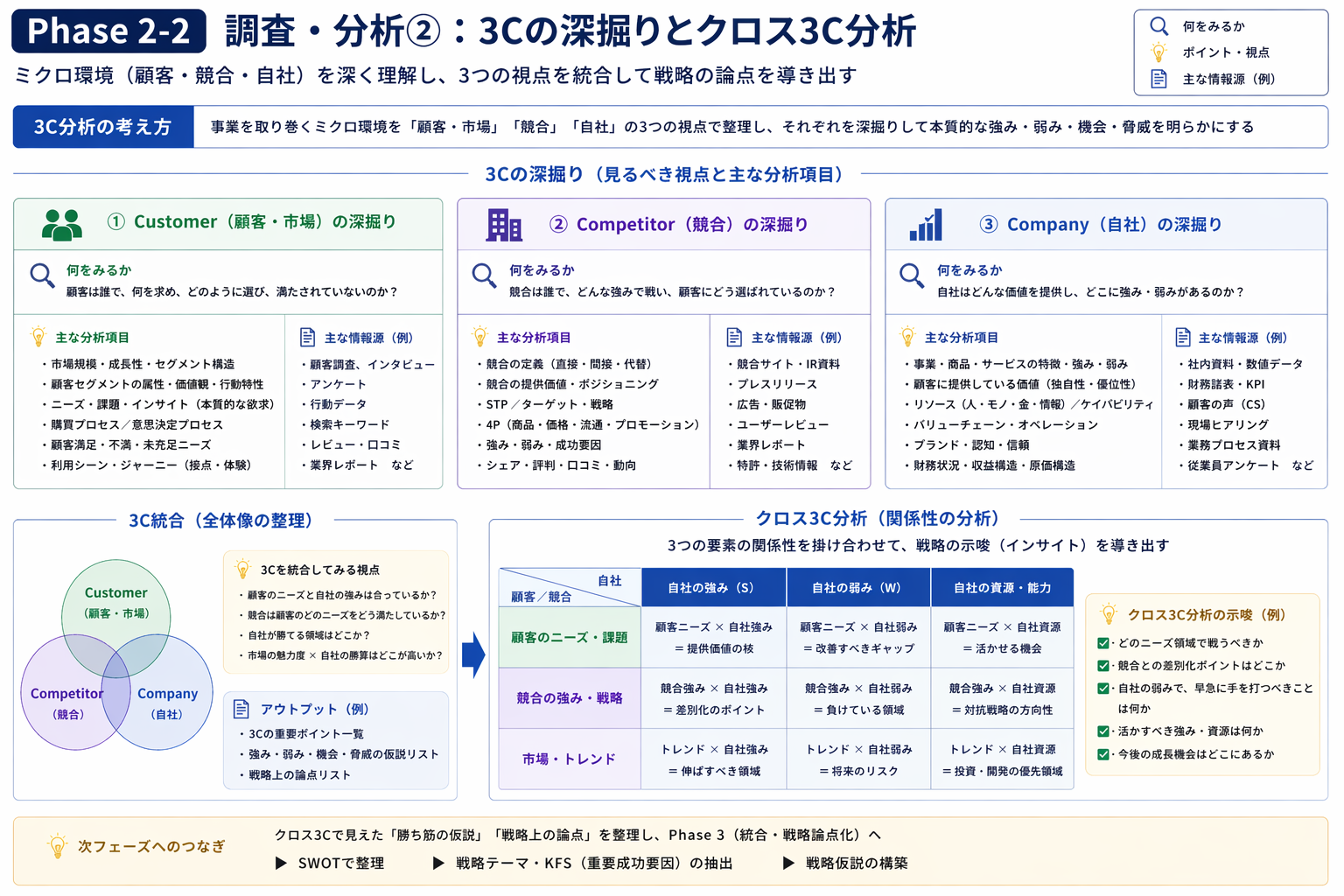Click the blue arrow pointing to クロス3C分析
Image resolution: width=1344 pixels, height=896 pixels.
click(x=473, y=655)
